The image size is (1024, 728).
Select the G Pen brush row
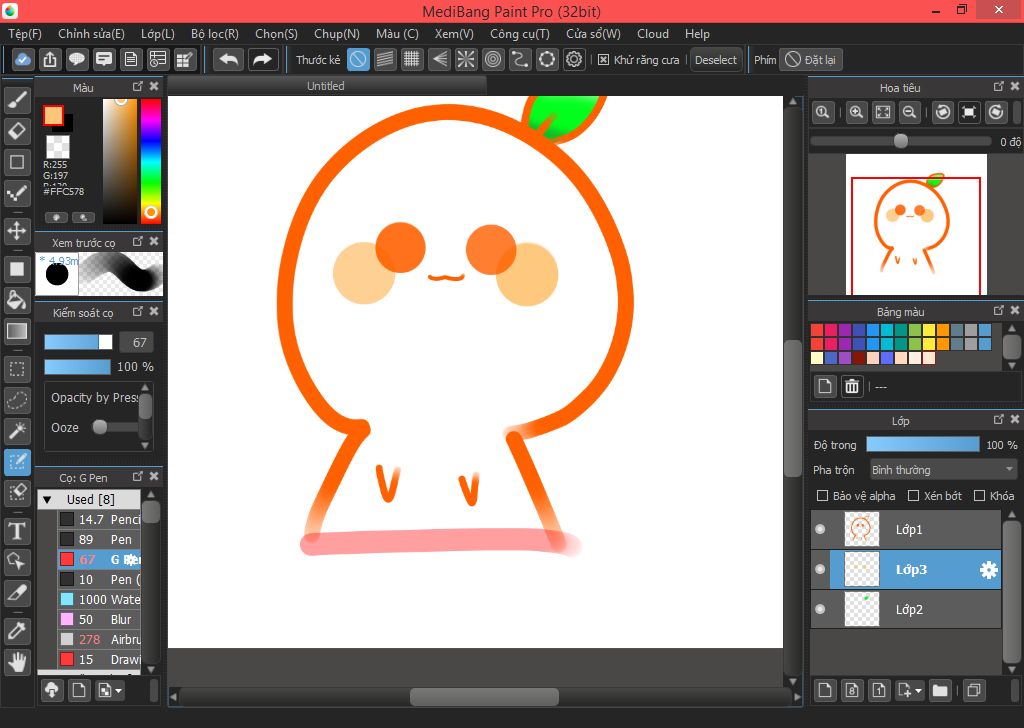click(x=99, y=559)
